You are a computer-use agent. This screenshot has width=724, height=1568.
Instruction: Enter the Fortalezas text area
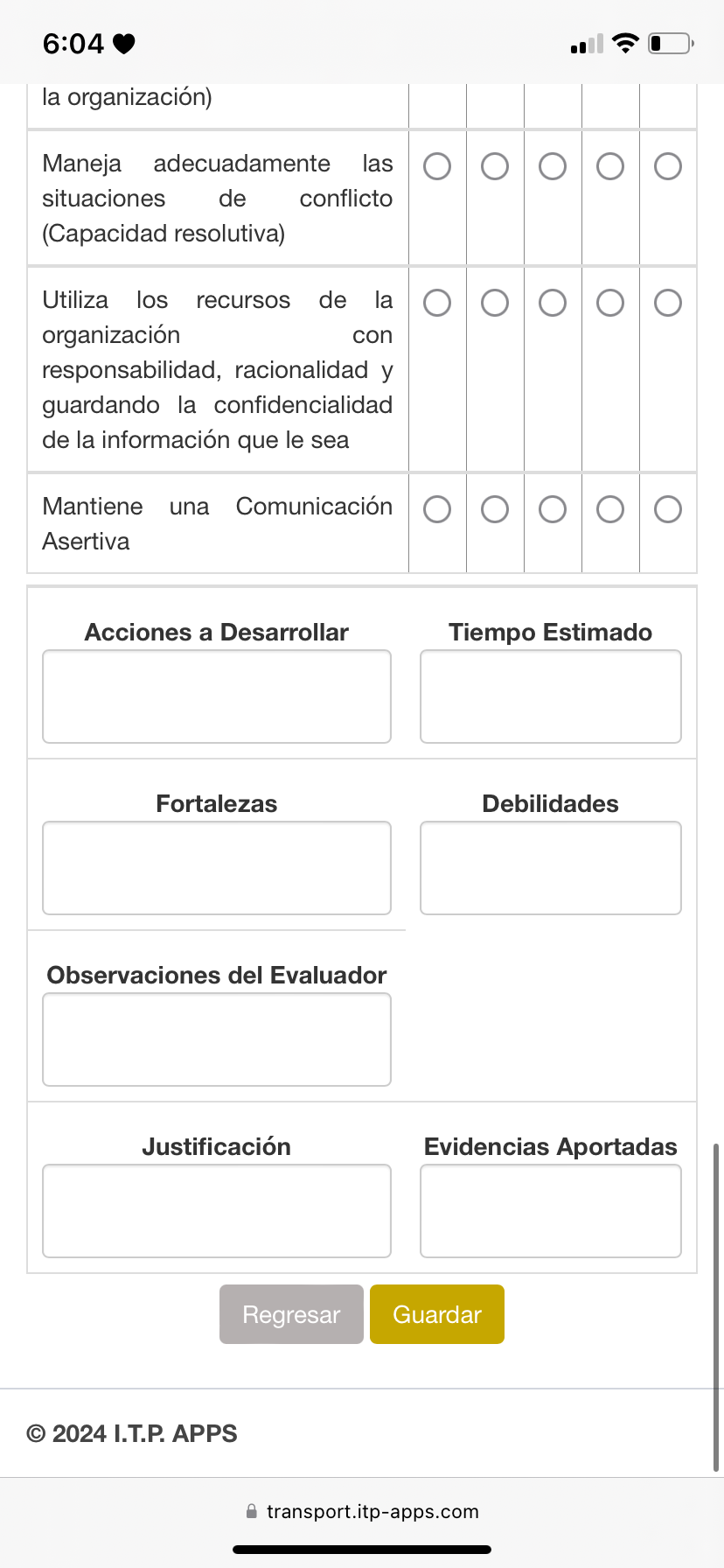coord(217,868)
